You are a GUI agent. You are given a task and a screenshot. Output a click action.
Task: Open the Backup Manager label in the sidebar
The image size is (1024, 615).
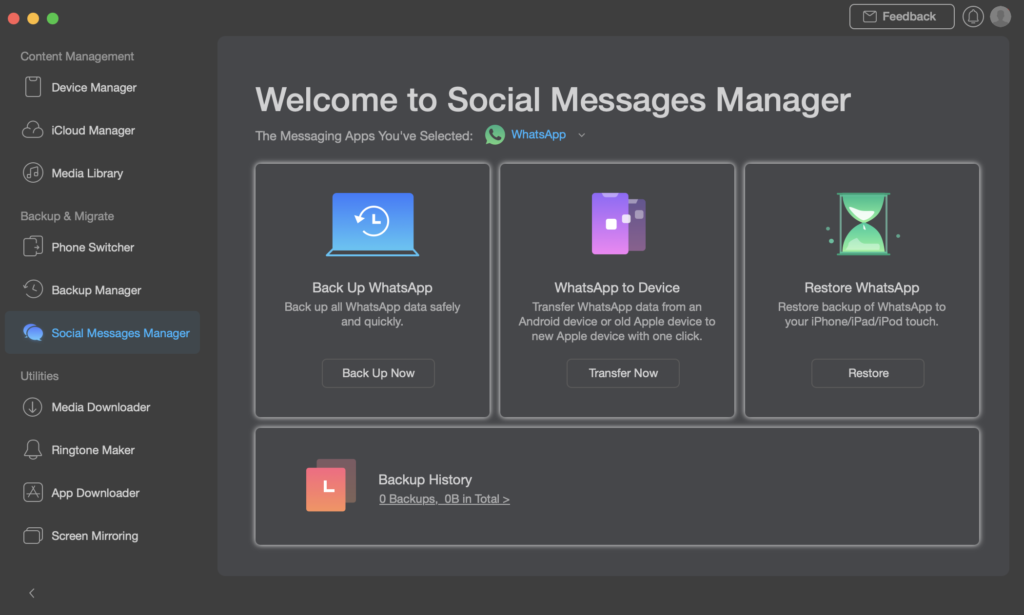(x=96, y=290)
